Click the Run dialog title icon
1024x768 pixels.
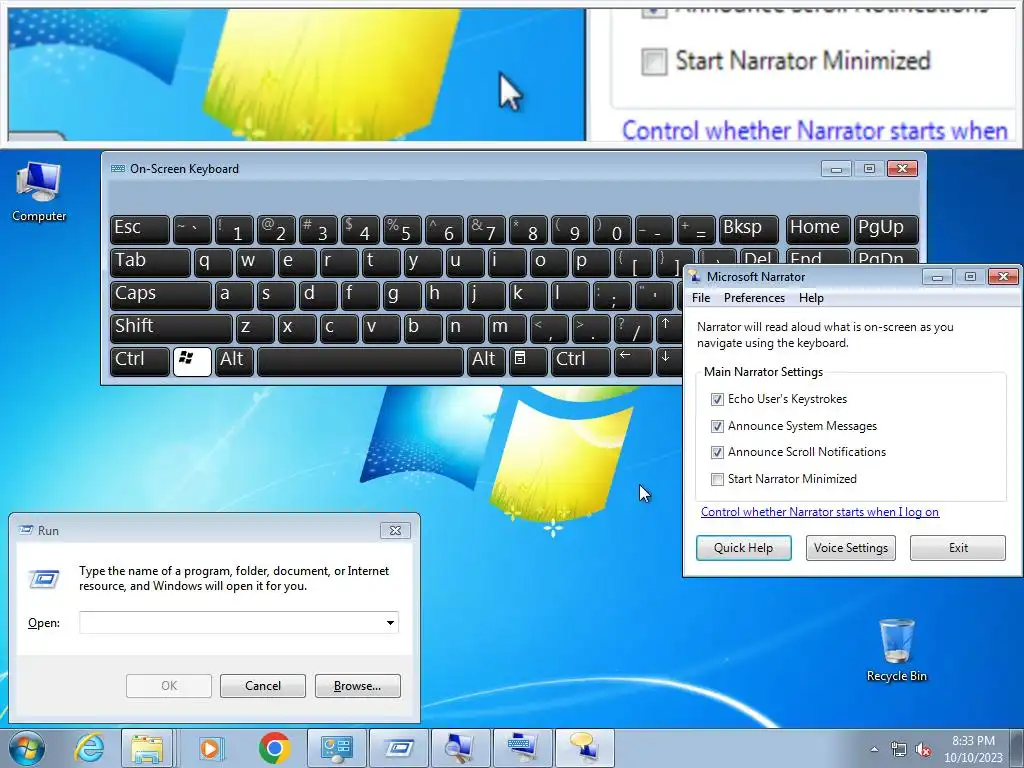[26, 530]
